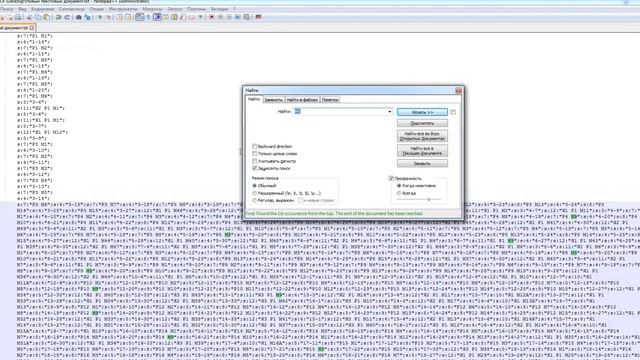
Task: Select the Когда неактивно transparency radio
Action: [x=399, y=186]
